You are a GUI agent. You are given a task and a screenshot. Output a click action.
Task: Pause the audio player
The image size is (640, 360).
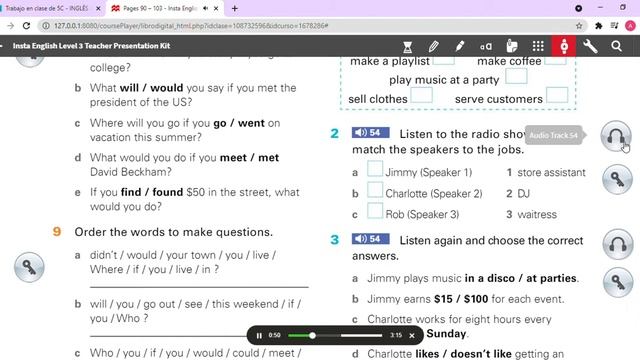click(x=259, y=336)
